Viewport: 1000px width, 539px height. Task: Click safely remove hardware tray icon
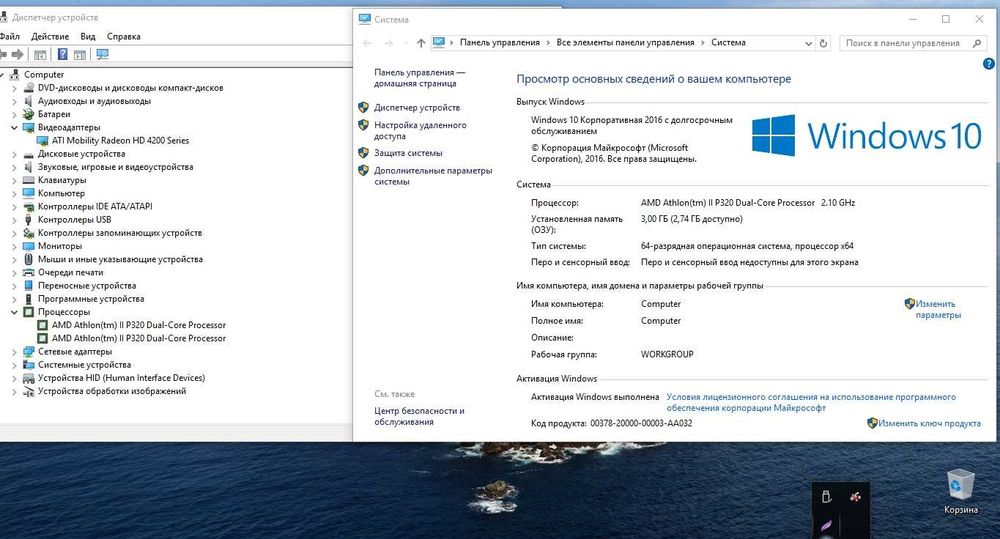(x=827, y=496)
